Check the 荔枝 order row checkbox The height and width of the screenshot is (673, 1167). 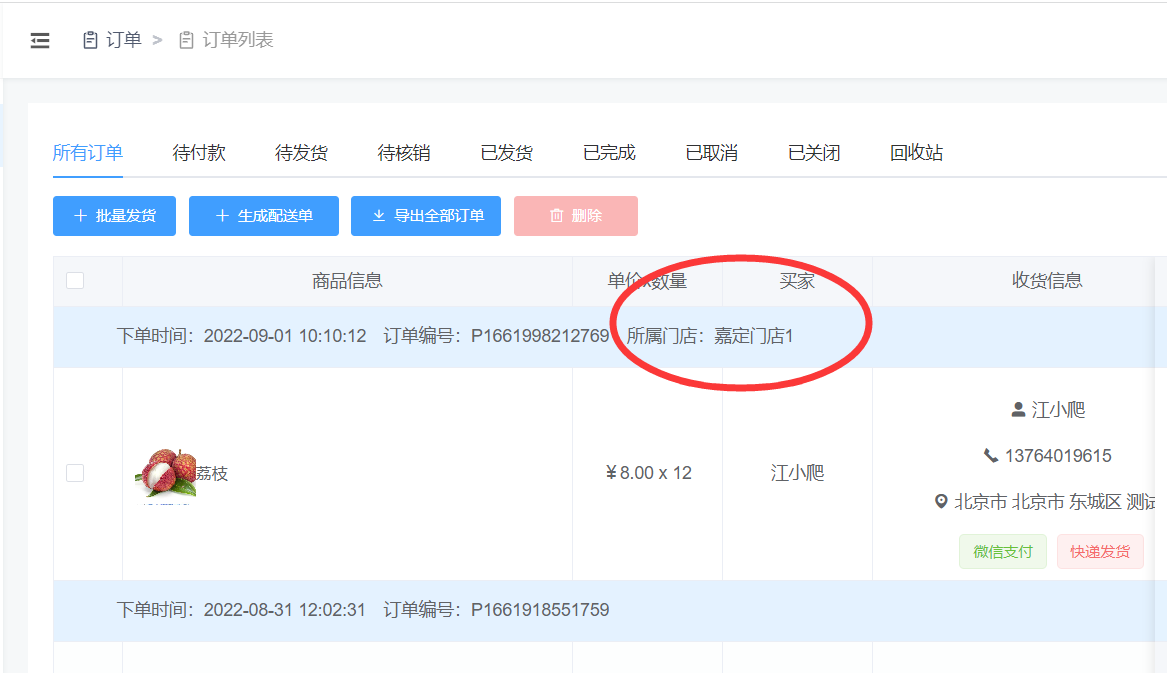[75, 473]
